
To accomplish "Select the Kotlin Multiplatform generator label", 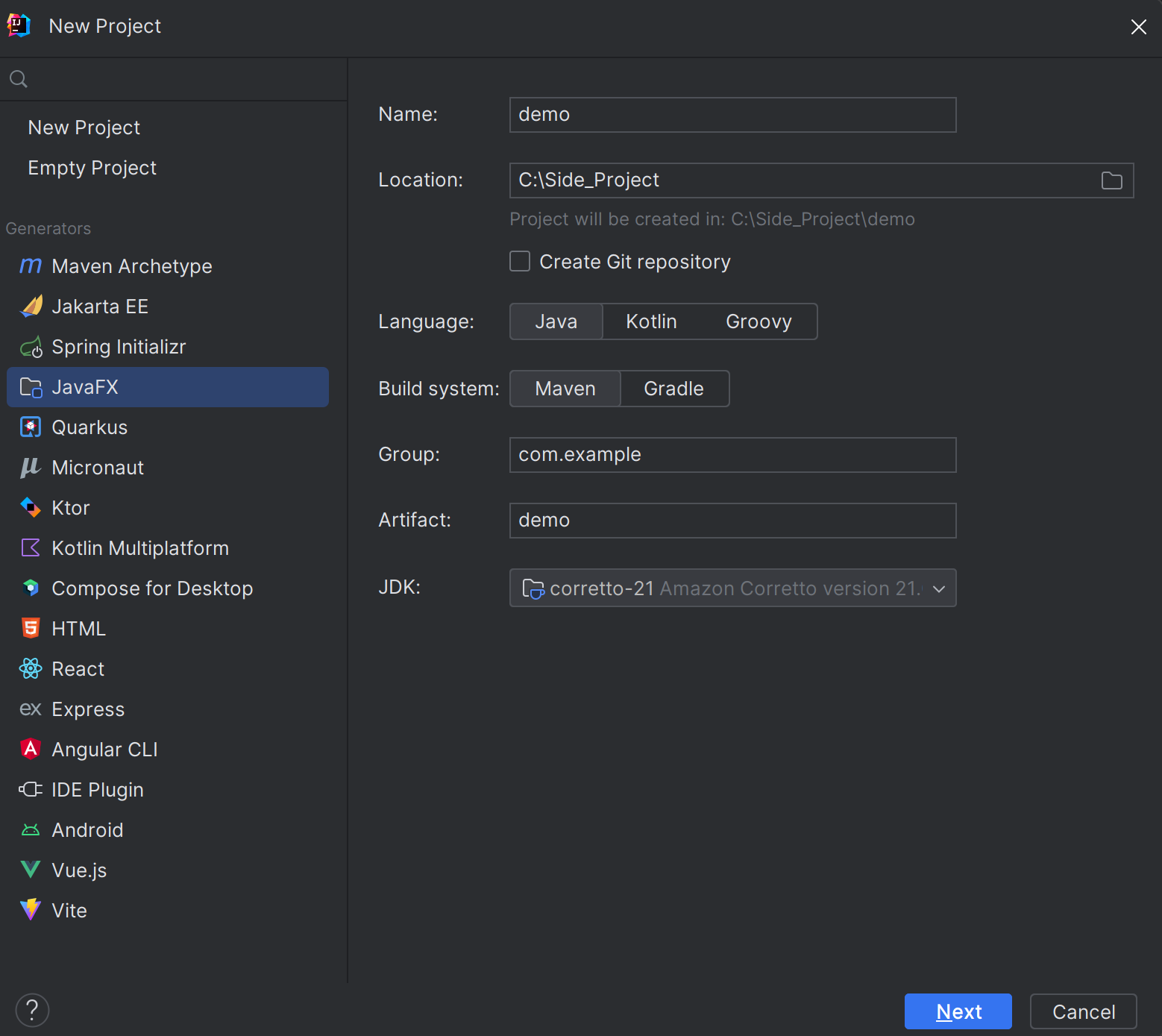I will pyautogui.click(x=140, y=548).
